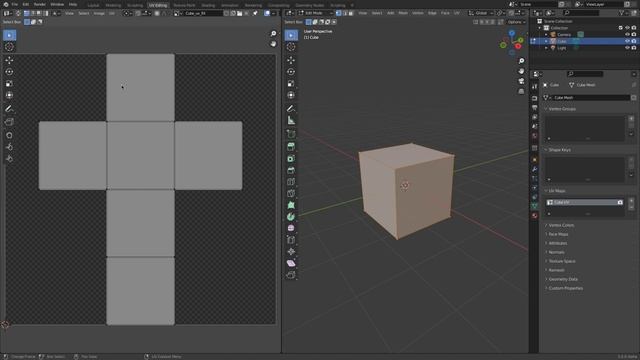
Task: Select the UV editor Annotate tool
Action: tap(9, 109)
